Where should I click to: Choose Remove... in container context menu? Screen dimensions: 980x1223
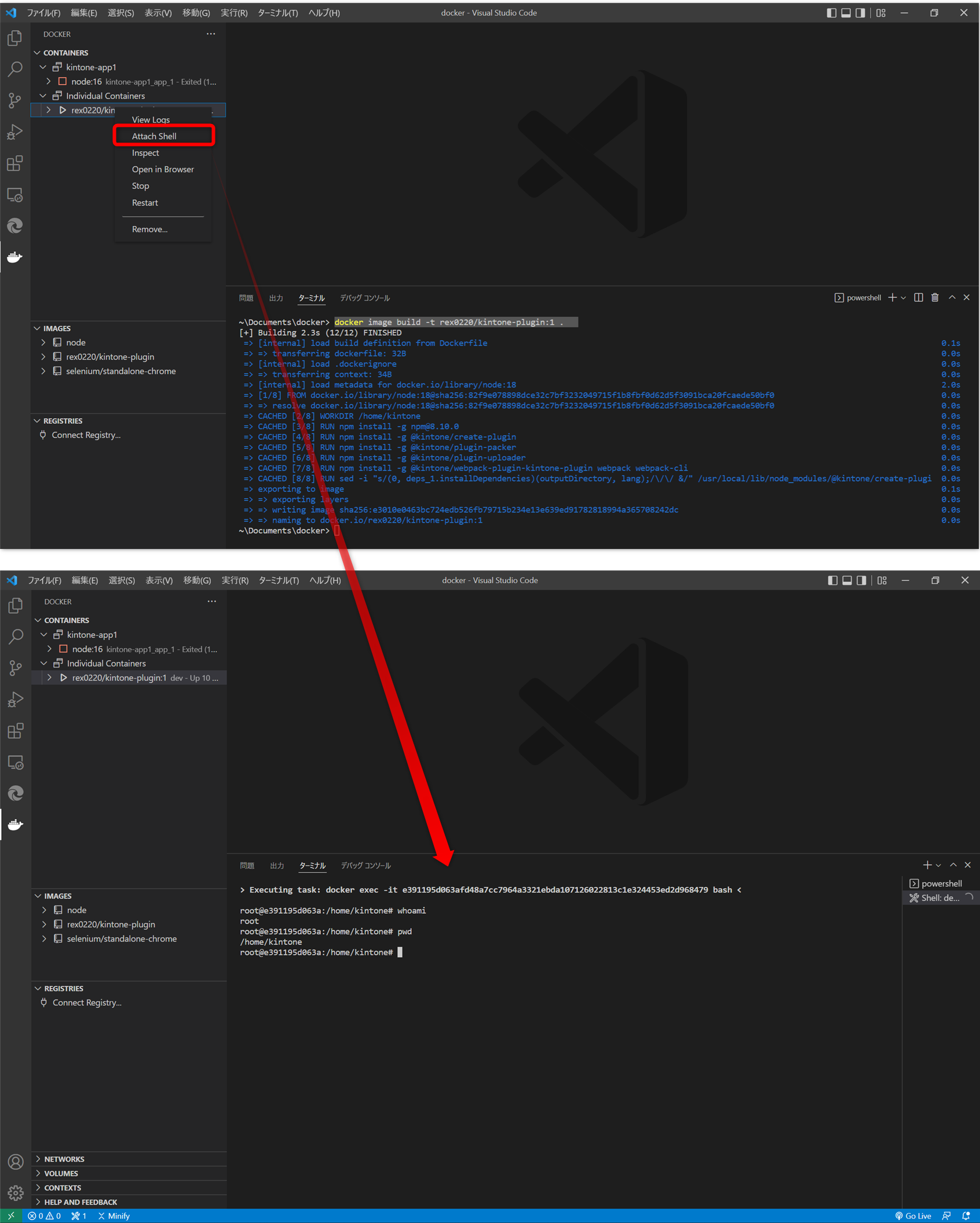click(164, 229)
